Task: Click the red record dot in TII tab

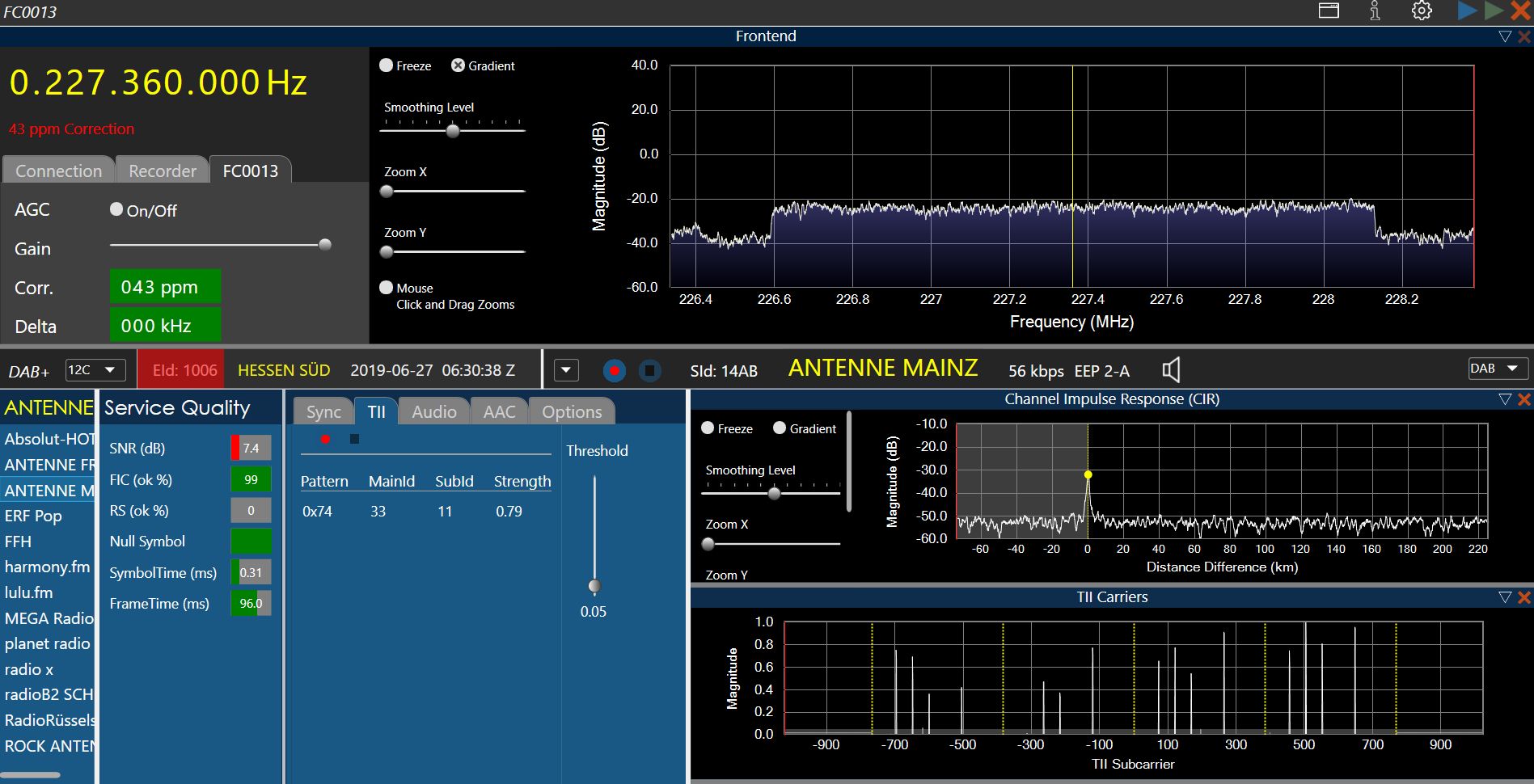Action: point(325,440)
